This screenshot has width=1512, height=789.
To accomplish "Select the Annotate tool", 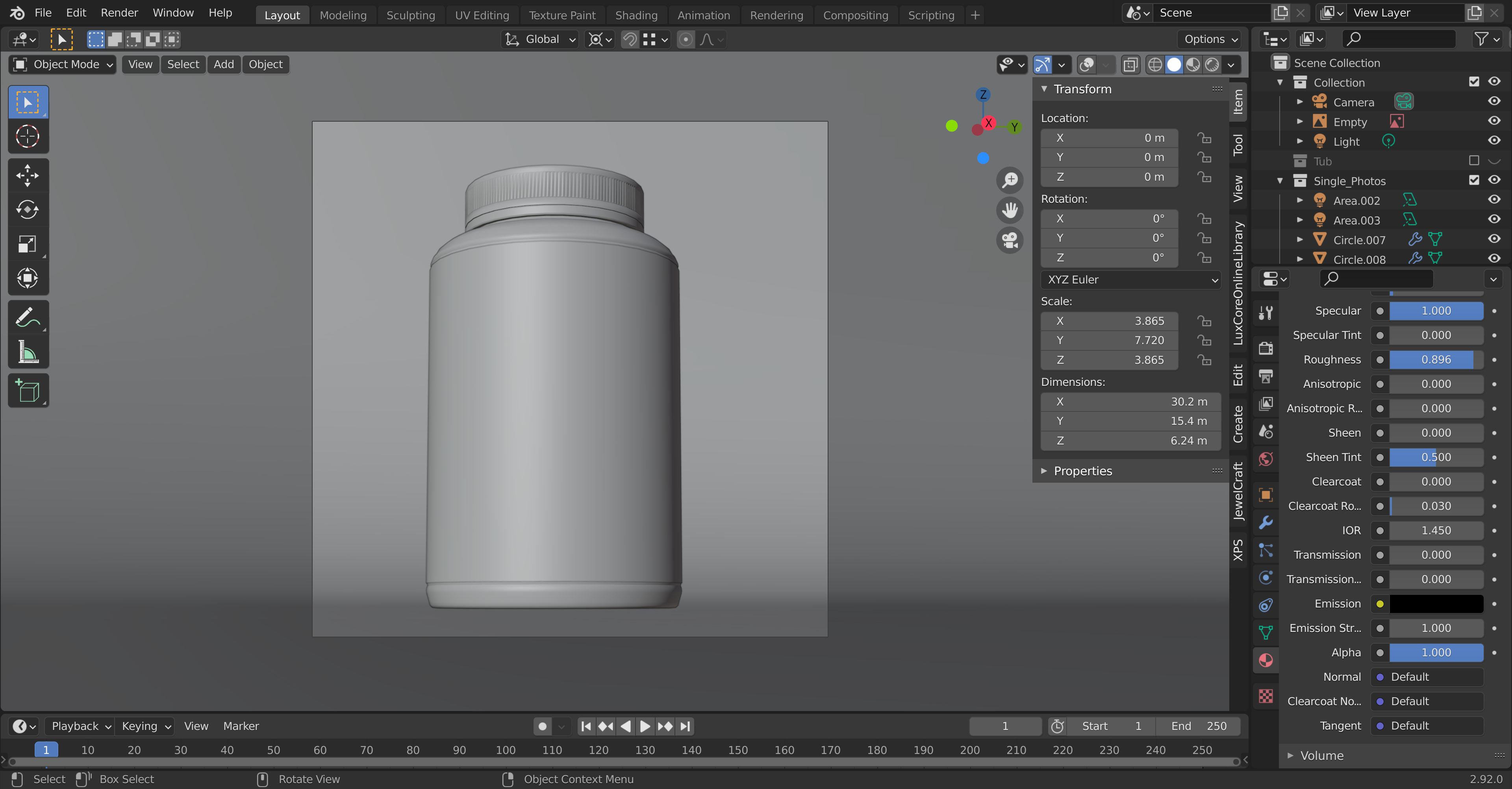I will point(28,317).
